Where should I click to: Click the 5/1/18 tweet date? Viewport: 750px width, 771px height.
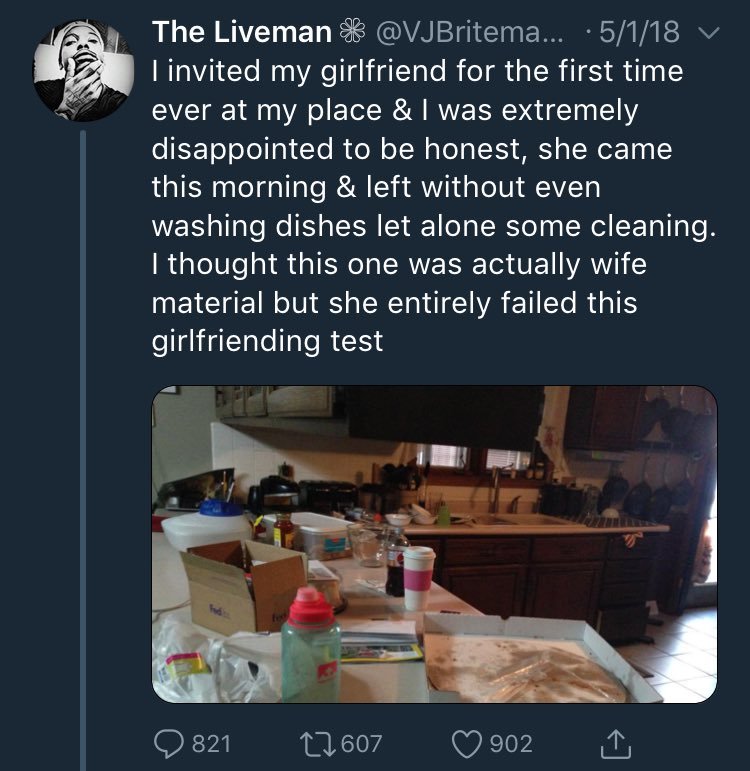(x=639, y=33)
